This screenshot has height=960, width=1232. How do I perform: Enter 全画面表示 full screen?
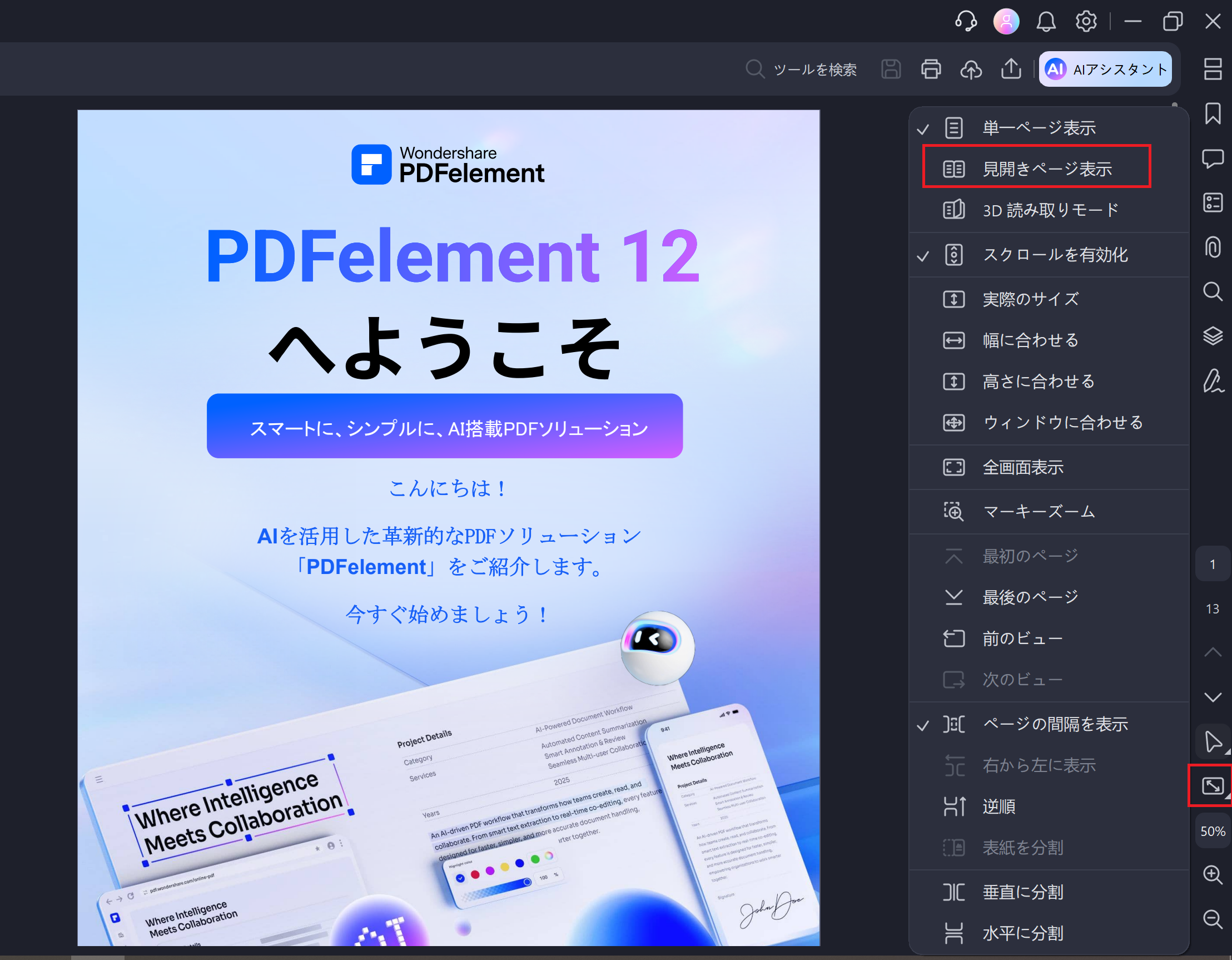[x=1049, y=467]
